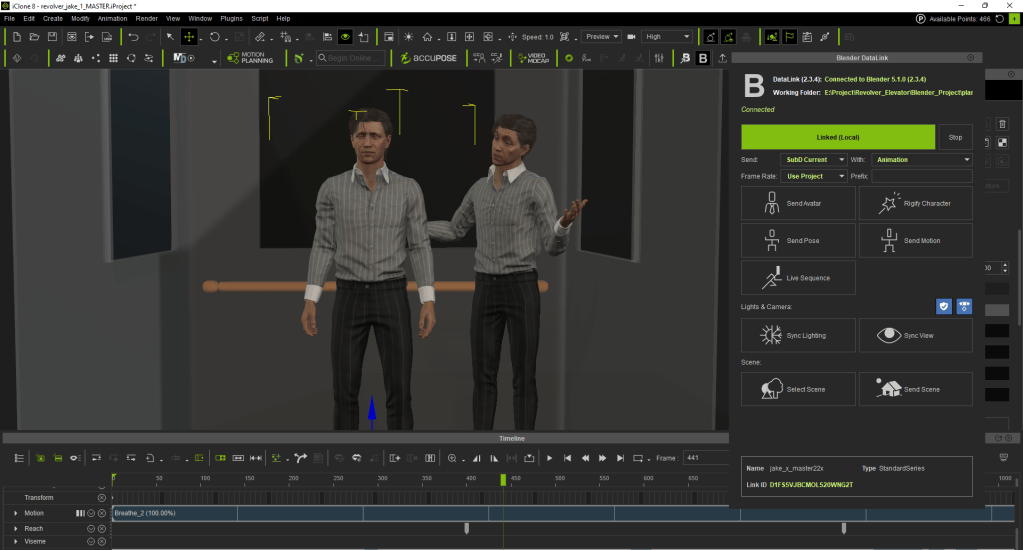Open the Script menu
The height and width of the screenshot is (550, 1023).
[260, 19]
